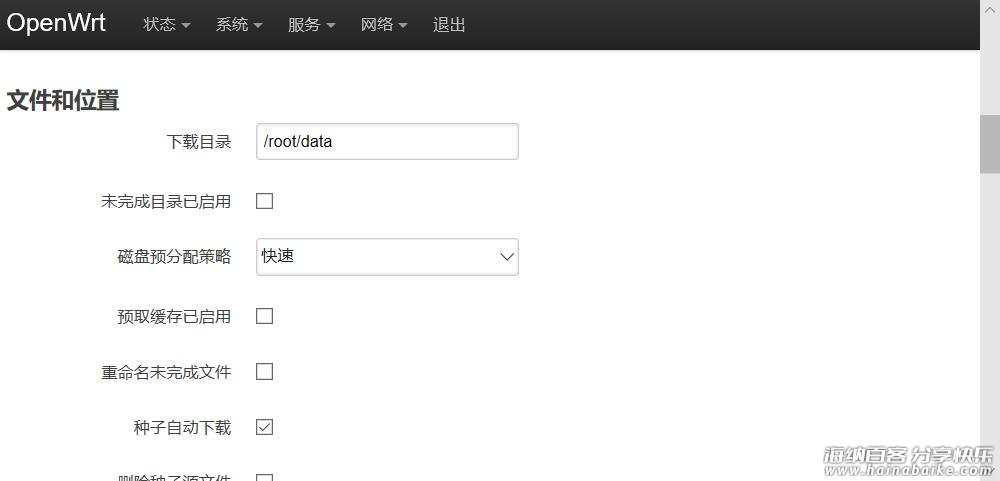Click the OpenWrt brand logo
Screen dimensions: 1000x481
56,23
